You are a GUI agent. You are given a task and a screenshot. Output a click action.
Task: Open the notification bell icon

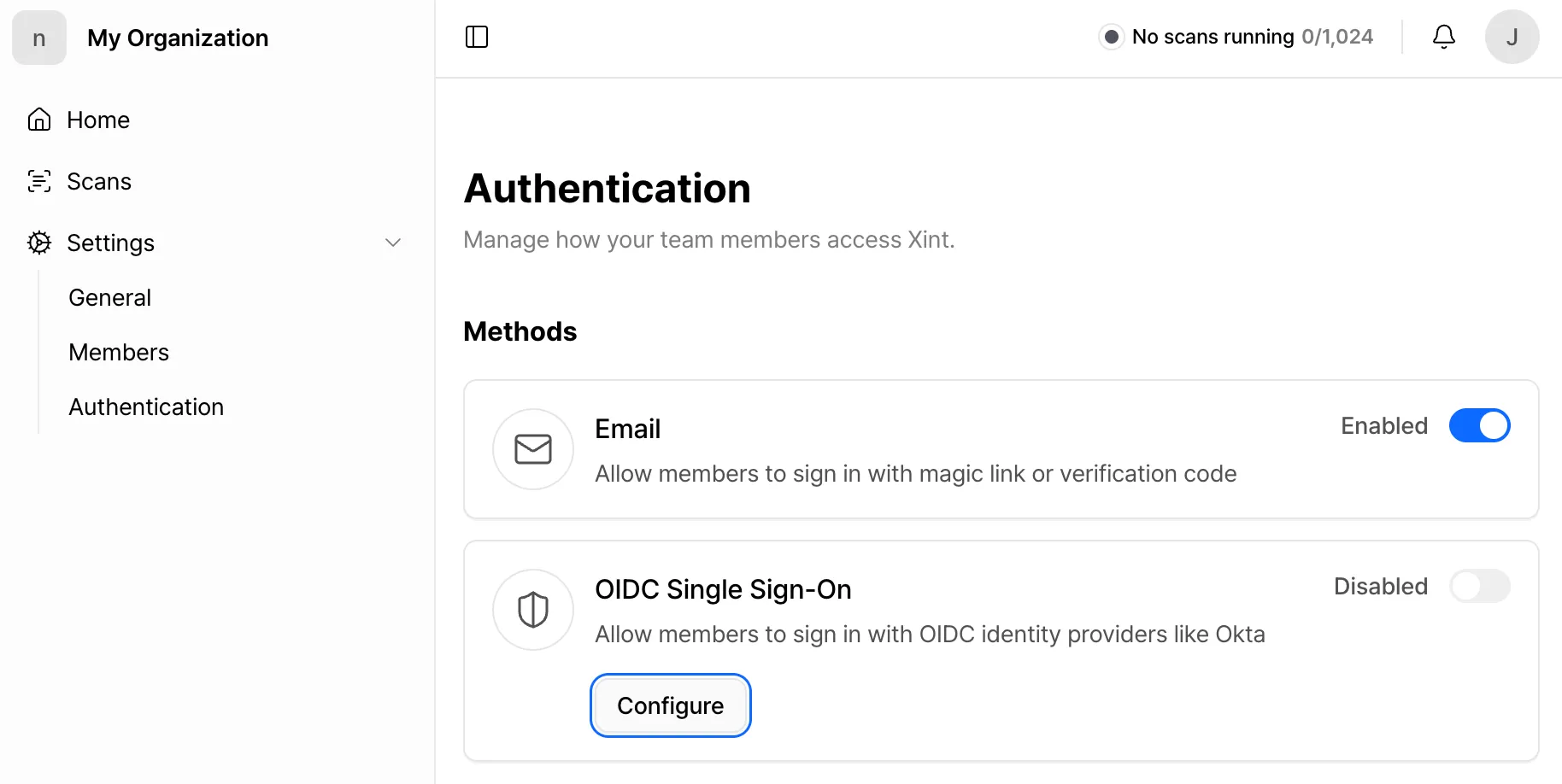coord(1444,37)
